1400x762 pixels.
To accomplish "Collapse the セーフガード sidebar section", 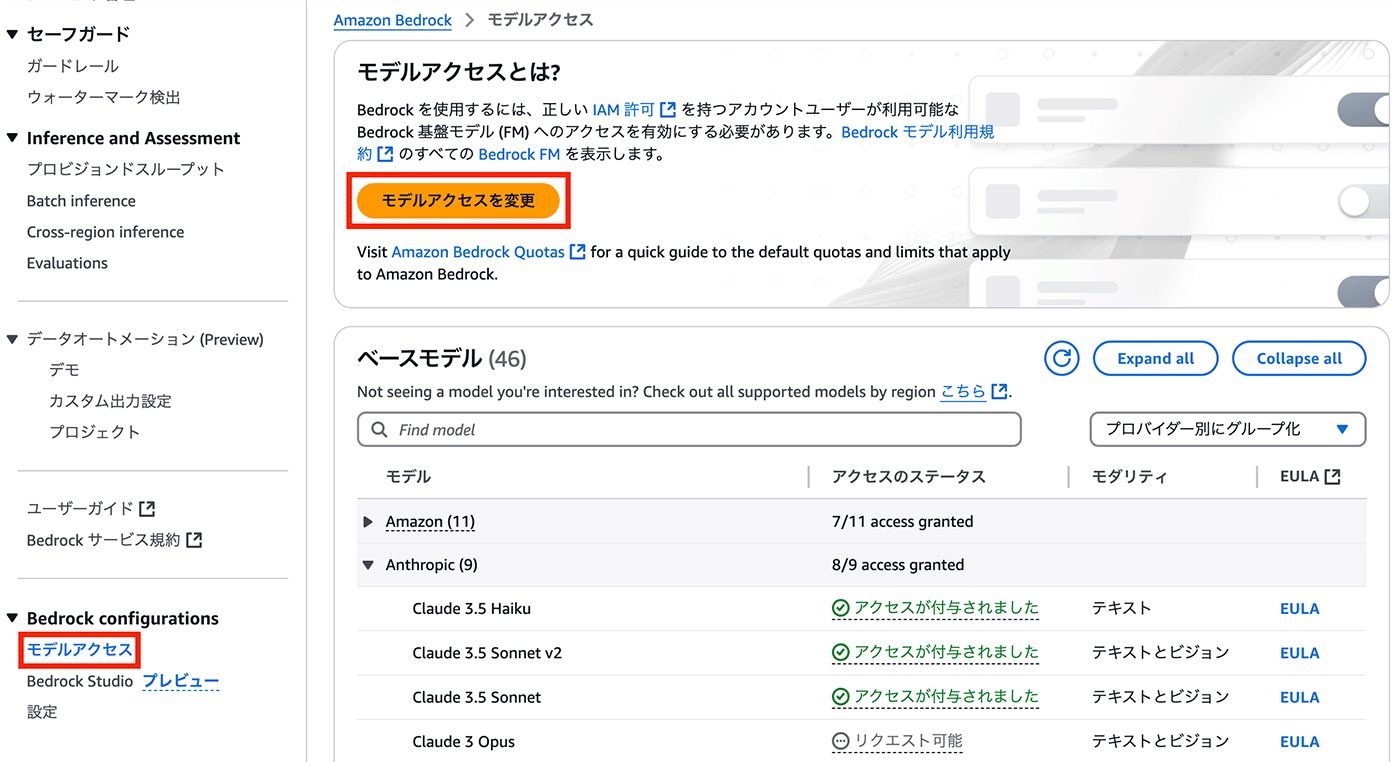I will click(12, 34).
